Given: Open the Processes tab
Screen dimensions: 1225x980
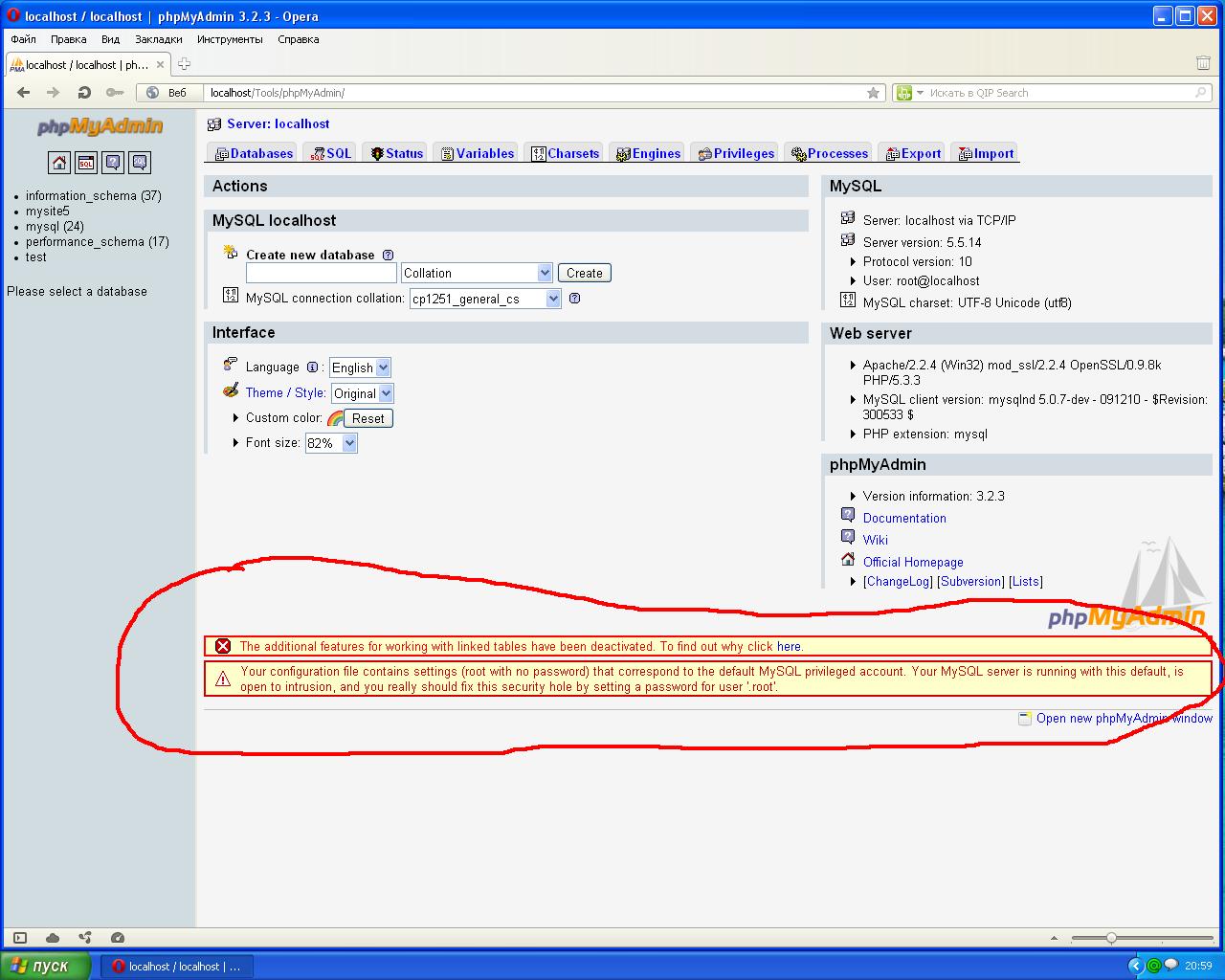Looking at the screenshot, I should 829,153.
